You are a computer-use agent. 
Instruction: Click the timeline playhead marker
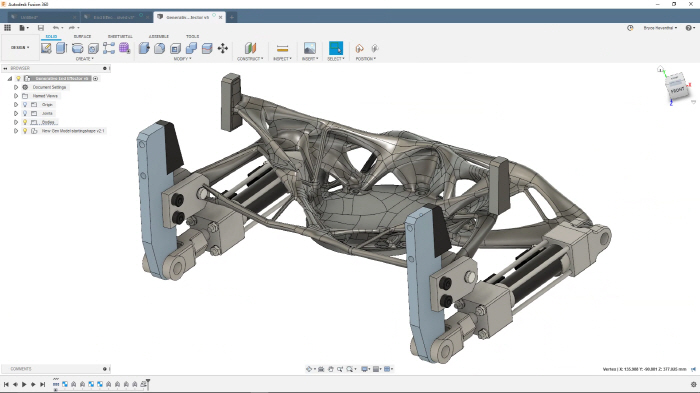pyautogui.click(x=148, y=383)
